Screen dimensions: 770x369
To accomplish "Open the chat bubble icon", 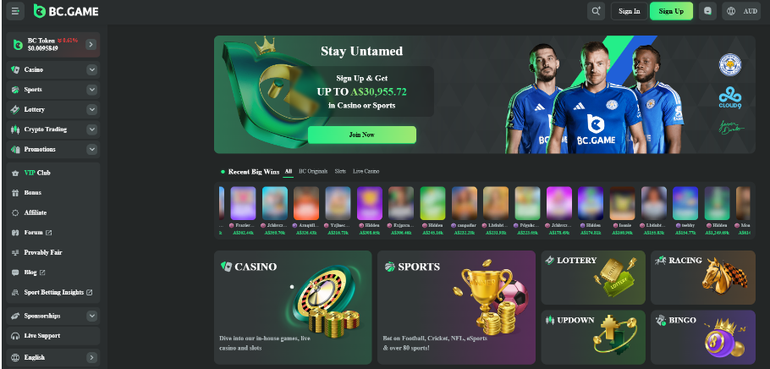I will click(x=707, y=11).
